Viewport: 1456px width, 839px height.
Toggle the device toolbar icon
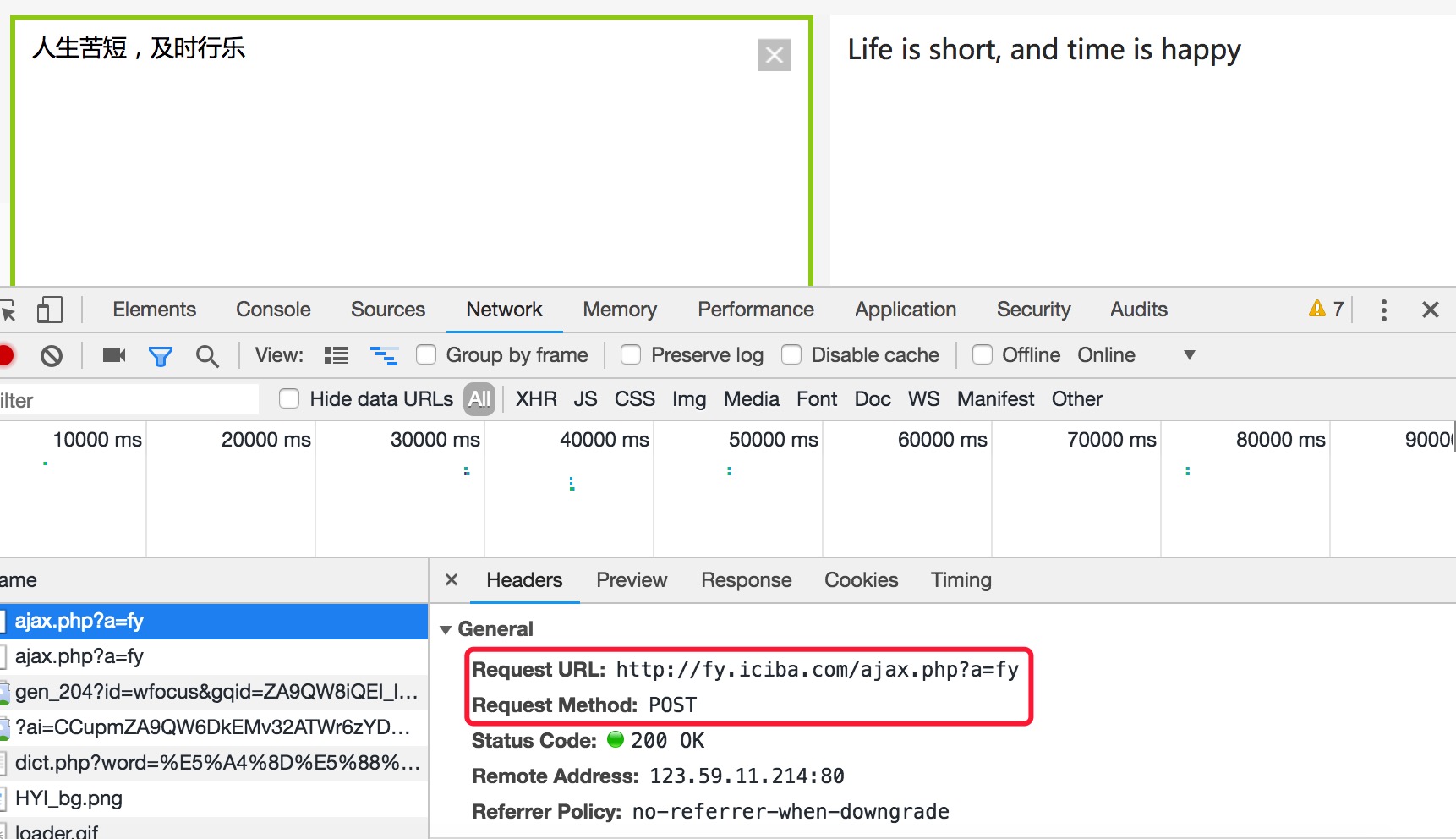50,310
